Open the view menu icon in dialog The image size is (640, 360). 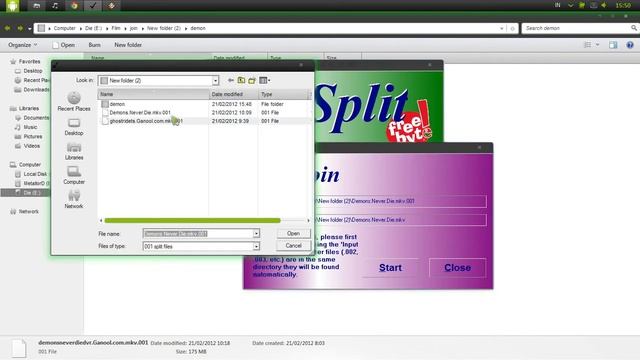264,80
